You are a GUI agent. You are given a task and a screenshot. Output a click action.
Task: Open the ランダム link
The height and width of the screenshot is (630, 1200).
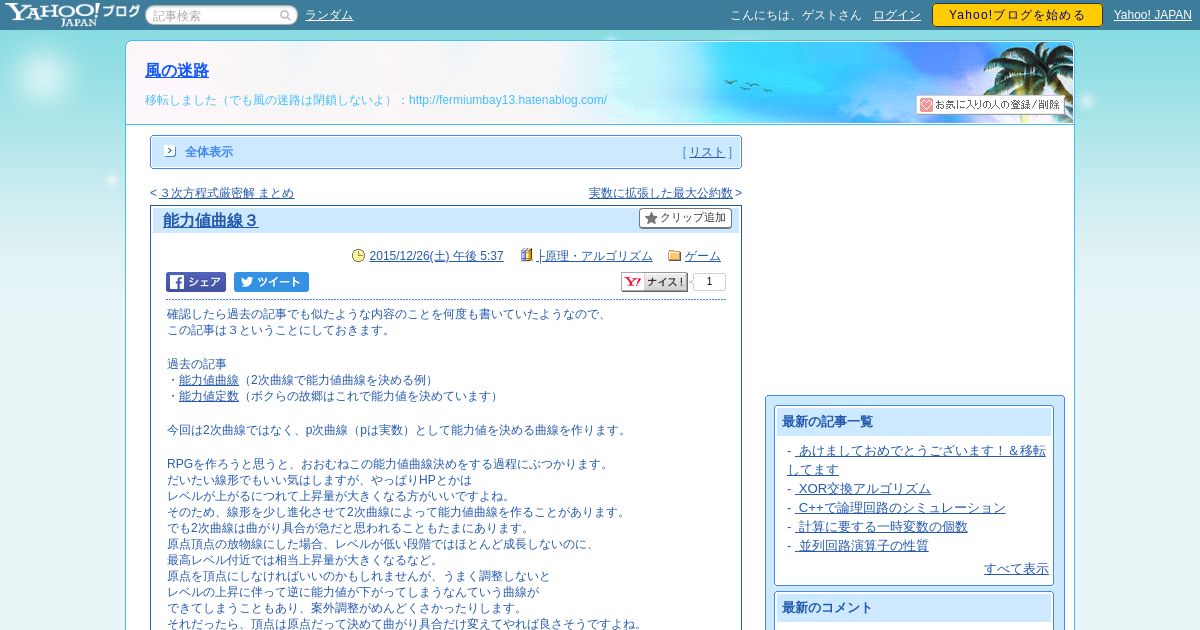click(329, 15)
